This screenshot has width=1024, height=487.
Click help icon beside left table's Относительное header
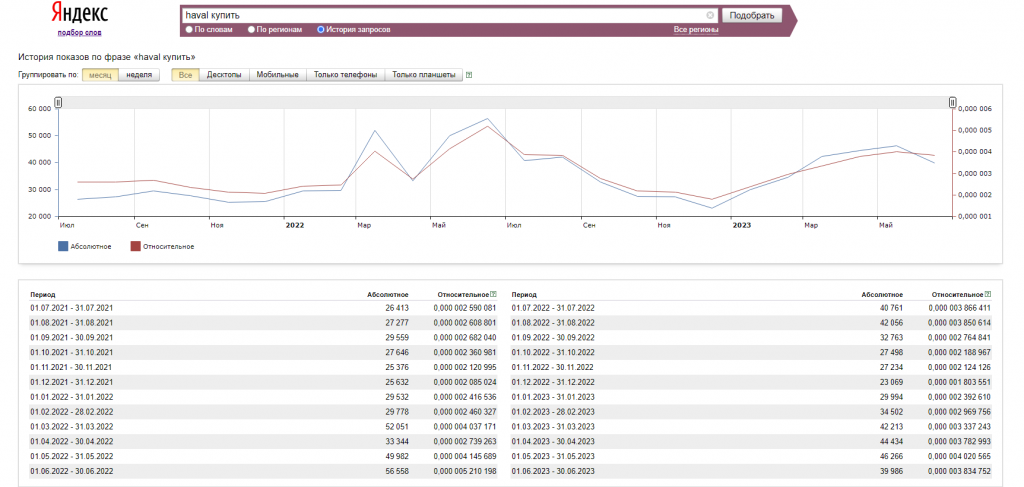point(493,295)
